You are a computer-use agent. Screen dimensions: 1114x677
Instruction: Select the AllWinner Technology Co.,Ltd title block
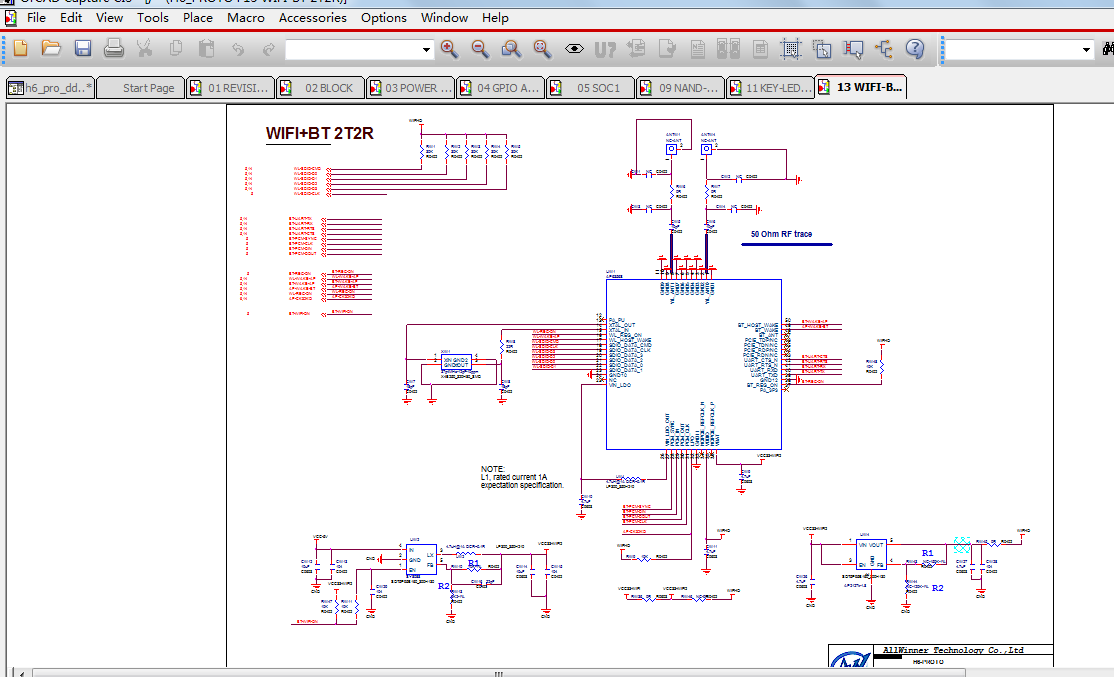pyautogui.click(x=953, y=650)
